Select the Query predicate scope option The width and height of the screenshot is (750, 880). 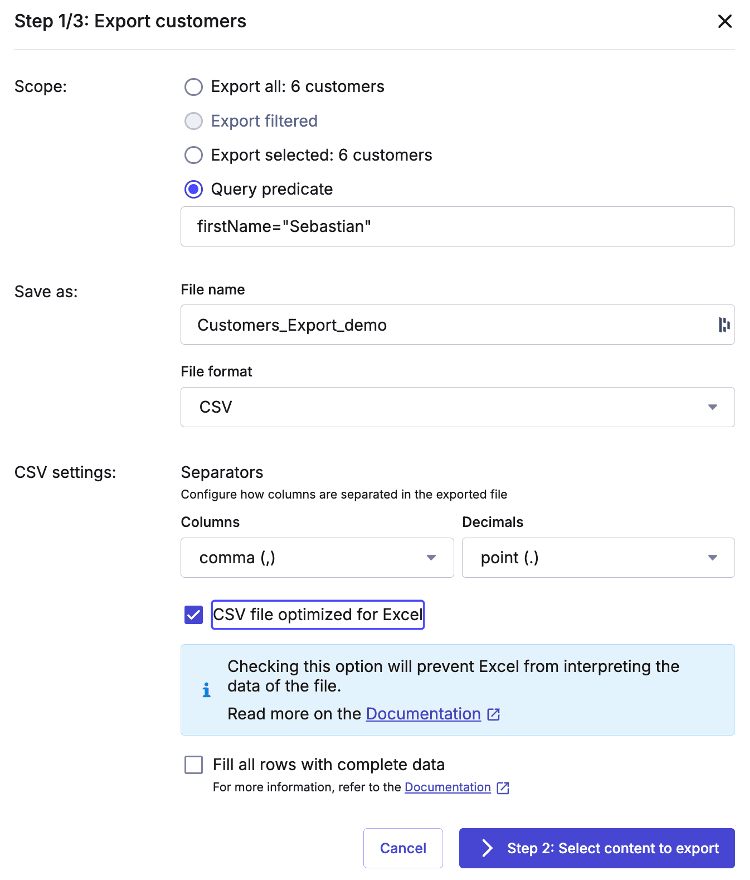tap(193, 189)
